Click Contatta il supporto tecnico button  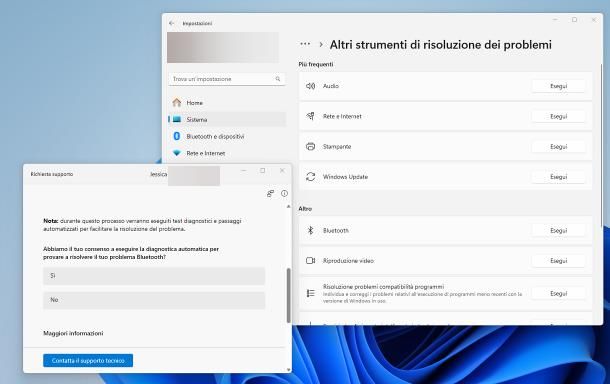(88, 361)
